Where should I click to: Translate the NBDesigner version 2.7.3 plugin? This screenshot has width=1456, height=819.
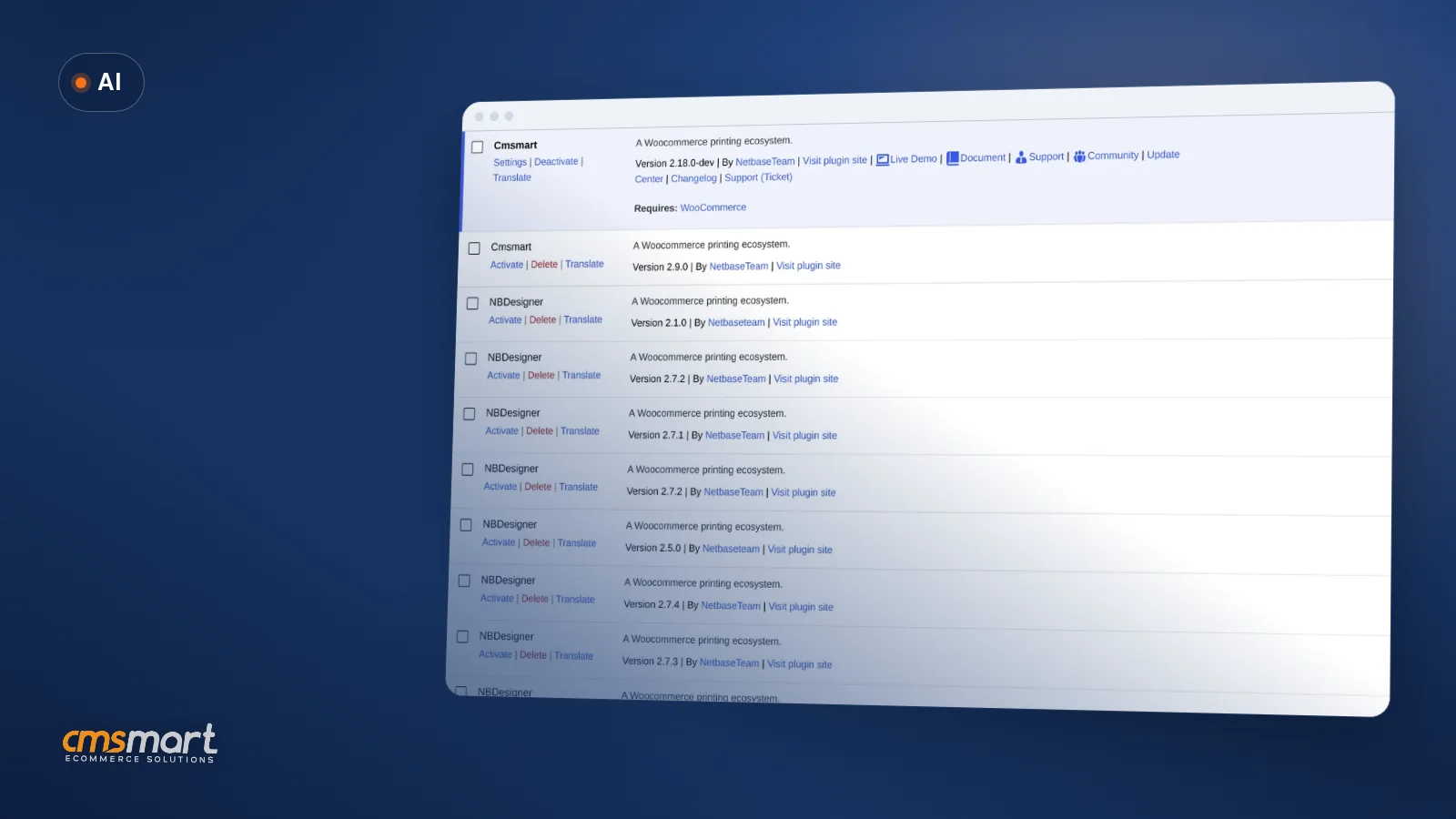tap(573, 656)
